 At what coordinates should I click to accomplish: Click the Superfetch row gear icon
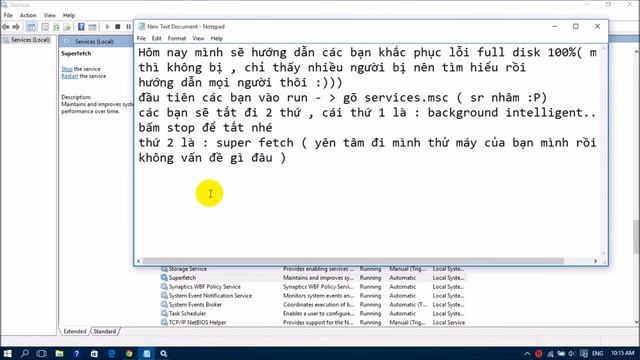(x=164, y=278)
